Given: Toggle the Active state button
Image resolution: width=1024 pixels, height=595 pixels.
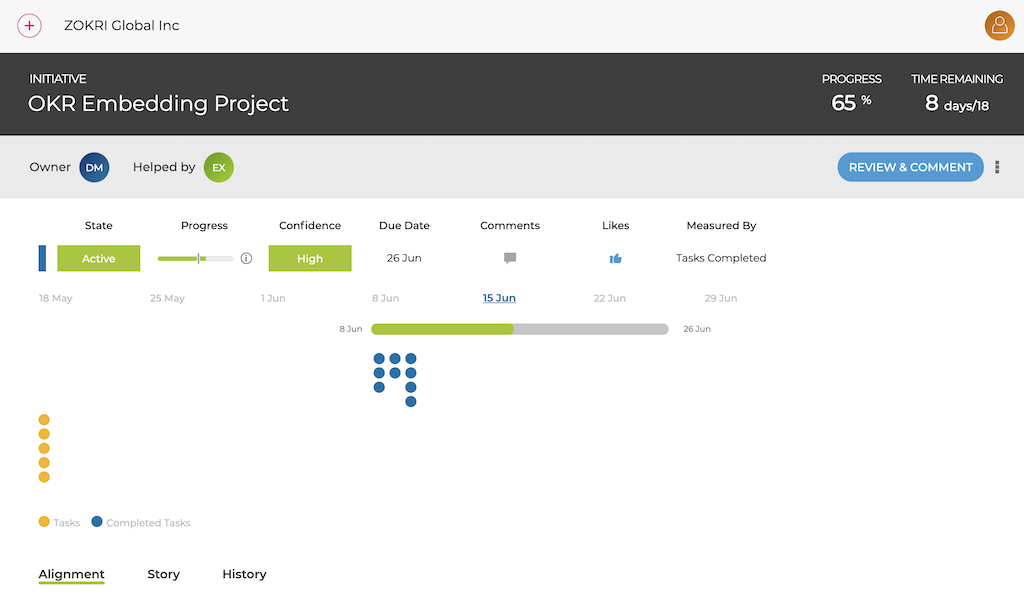Looking at the screenshot, I should click(98, 258).
